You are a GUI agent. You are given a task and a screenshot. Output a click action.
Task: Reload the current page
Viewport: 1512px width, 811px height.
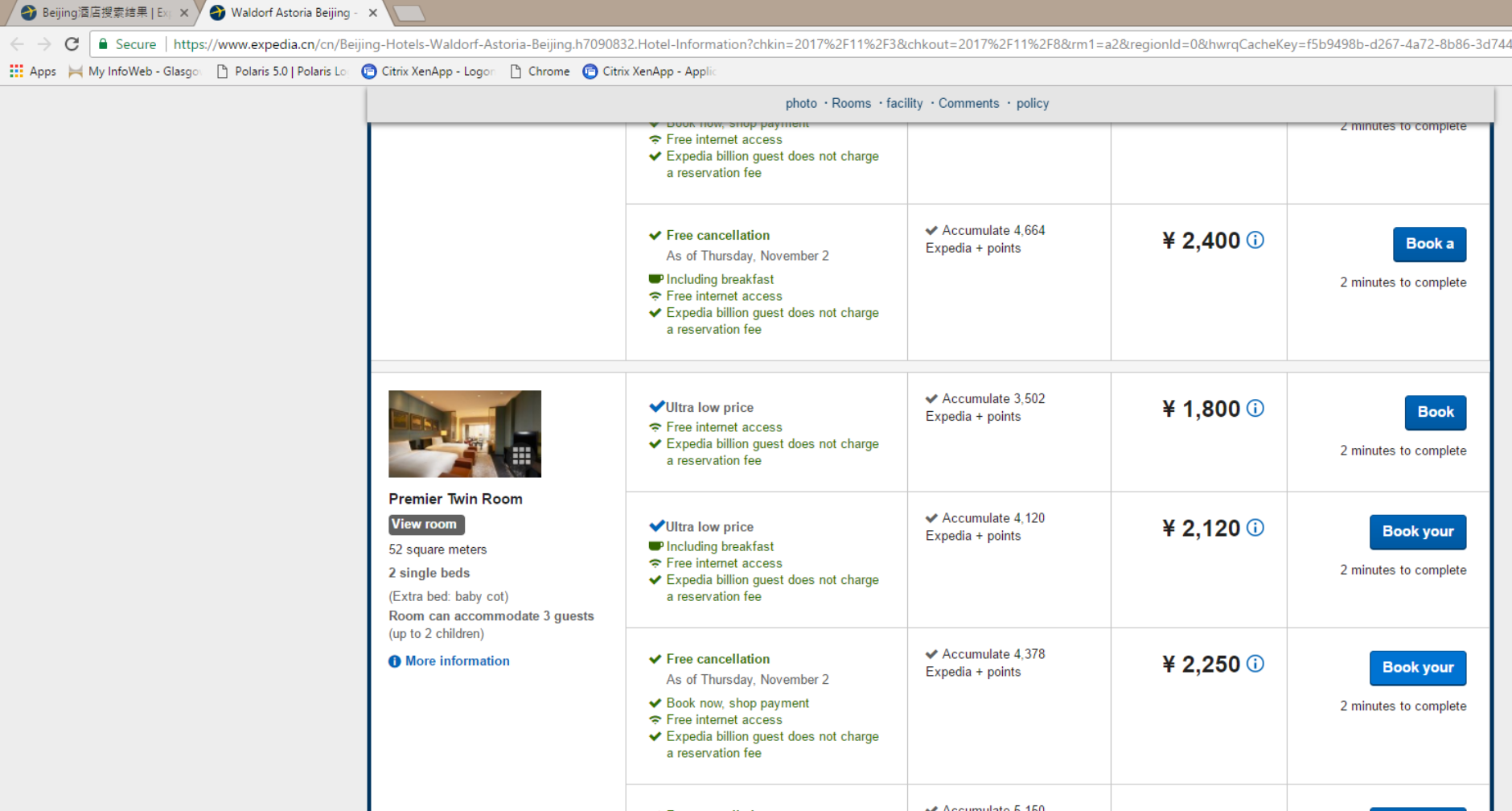click(72, 44)
